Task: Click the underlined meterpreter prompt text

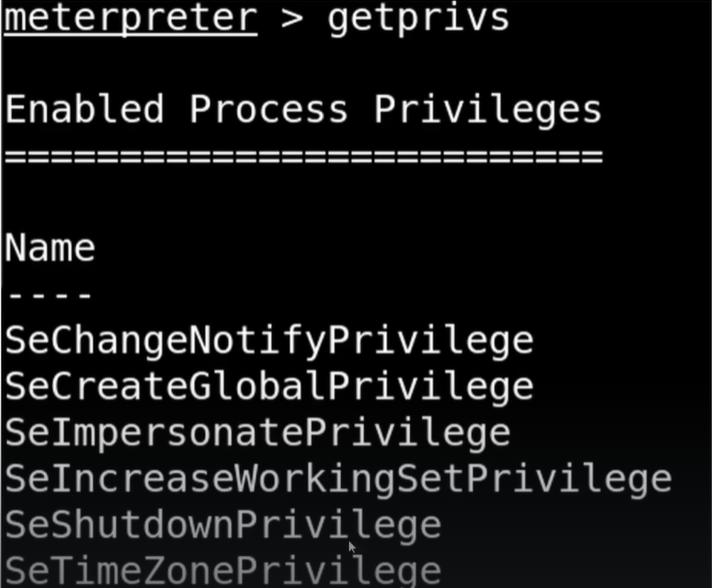Action: (130, 18)
